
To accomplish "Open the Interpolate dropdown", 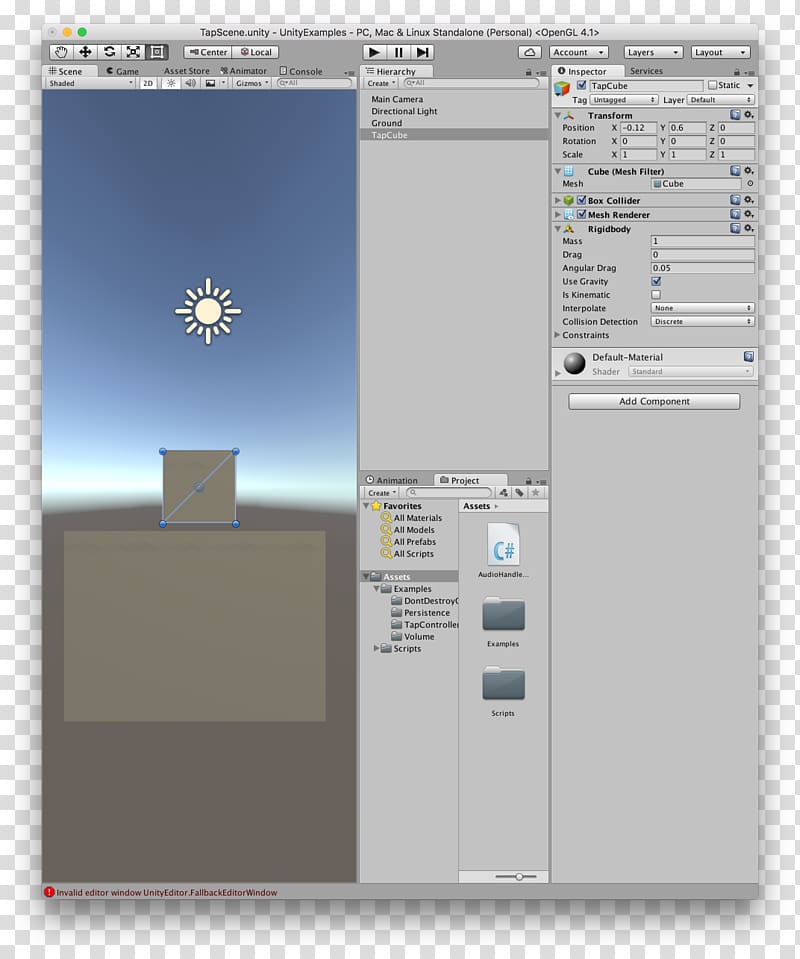I will coord(702,308).
